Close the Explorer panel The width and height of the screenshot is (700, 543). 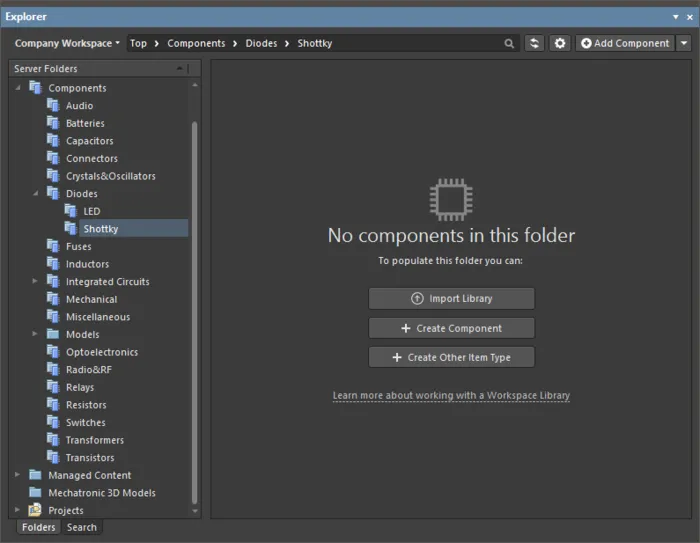tap(689, 17)
